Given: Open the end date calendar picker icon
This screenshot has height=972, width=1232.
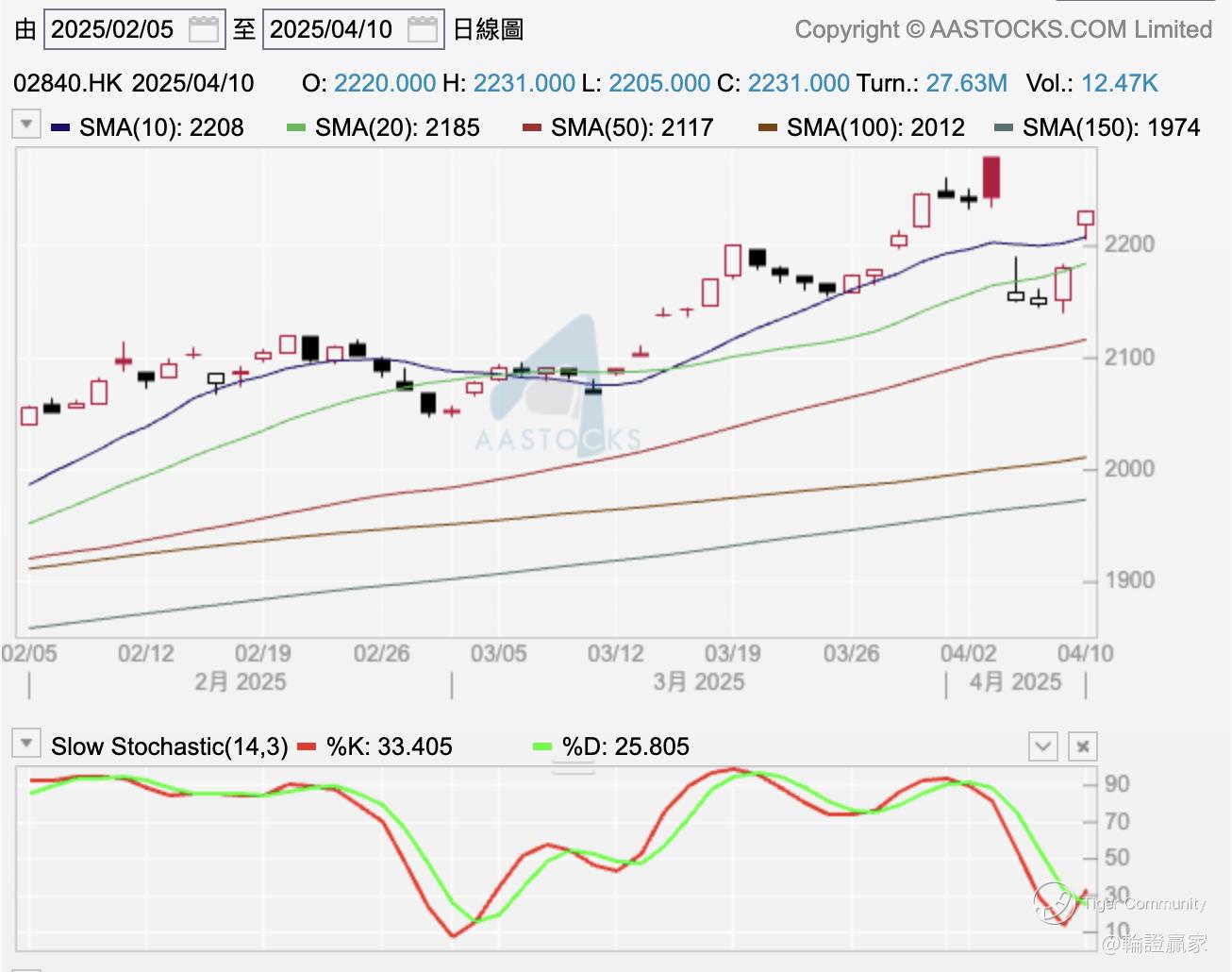Looking at the screenshot, I should click(x=423, y=29).
